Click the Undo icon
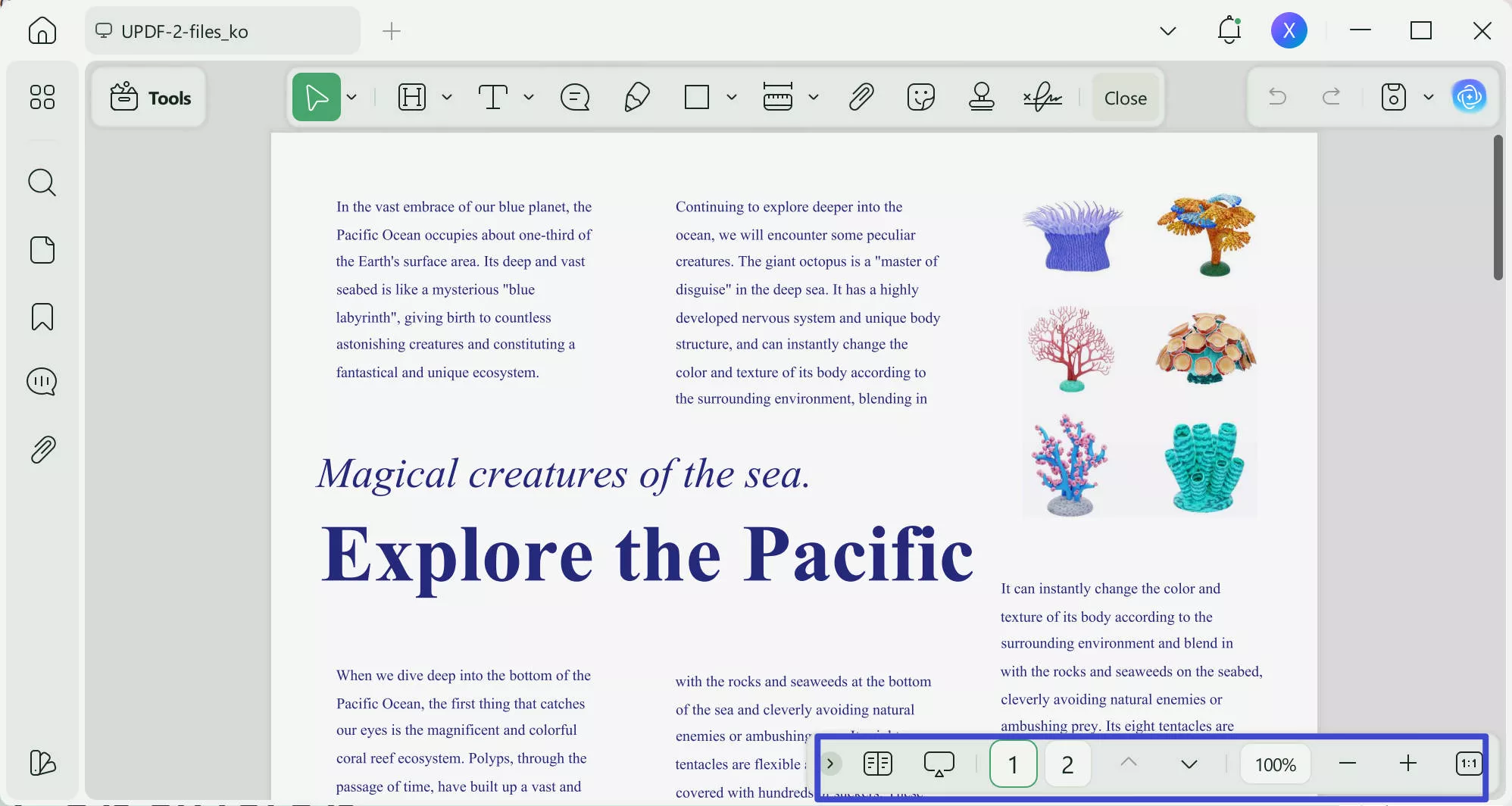This screenshot has width=1512, height=806. pyautogui.click(x=1277, y=97)
